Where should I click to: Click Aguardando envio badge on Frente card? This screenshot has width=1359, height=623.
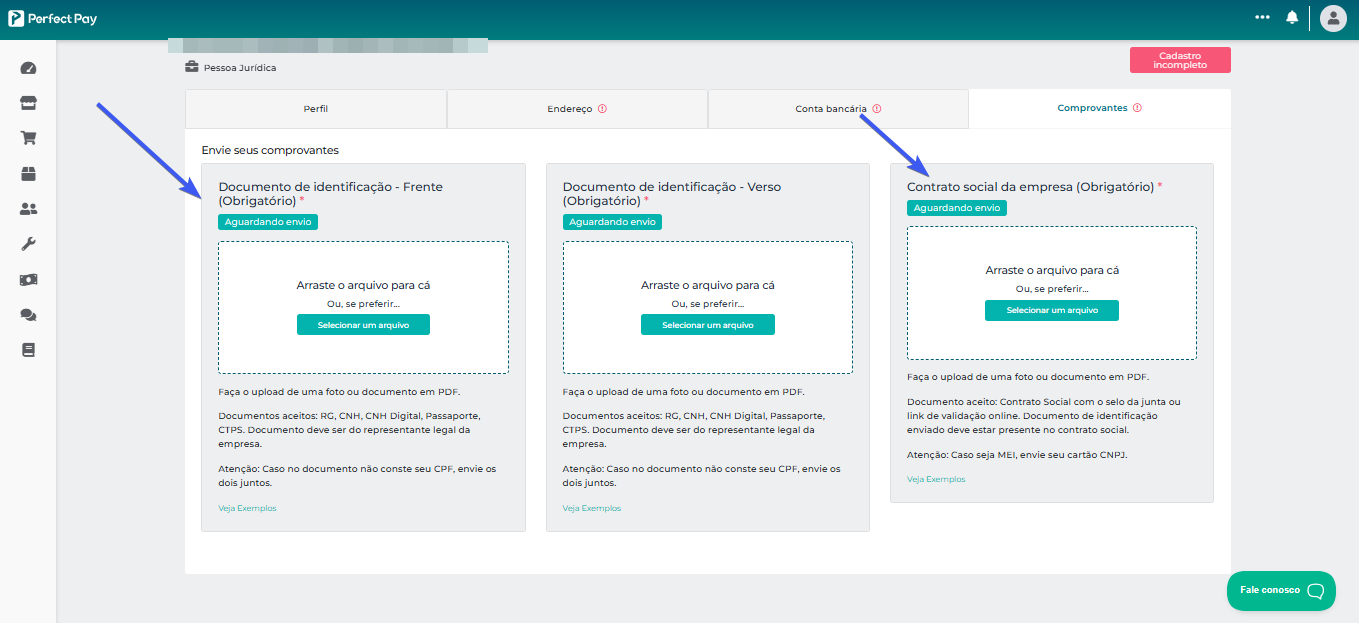(268, 222)
